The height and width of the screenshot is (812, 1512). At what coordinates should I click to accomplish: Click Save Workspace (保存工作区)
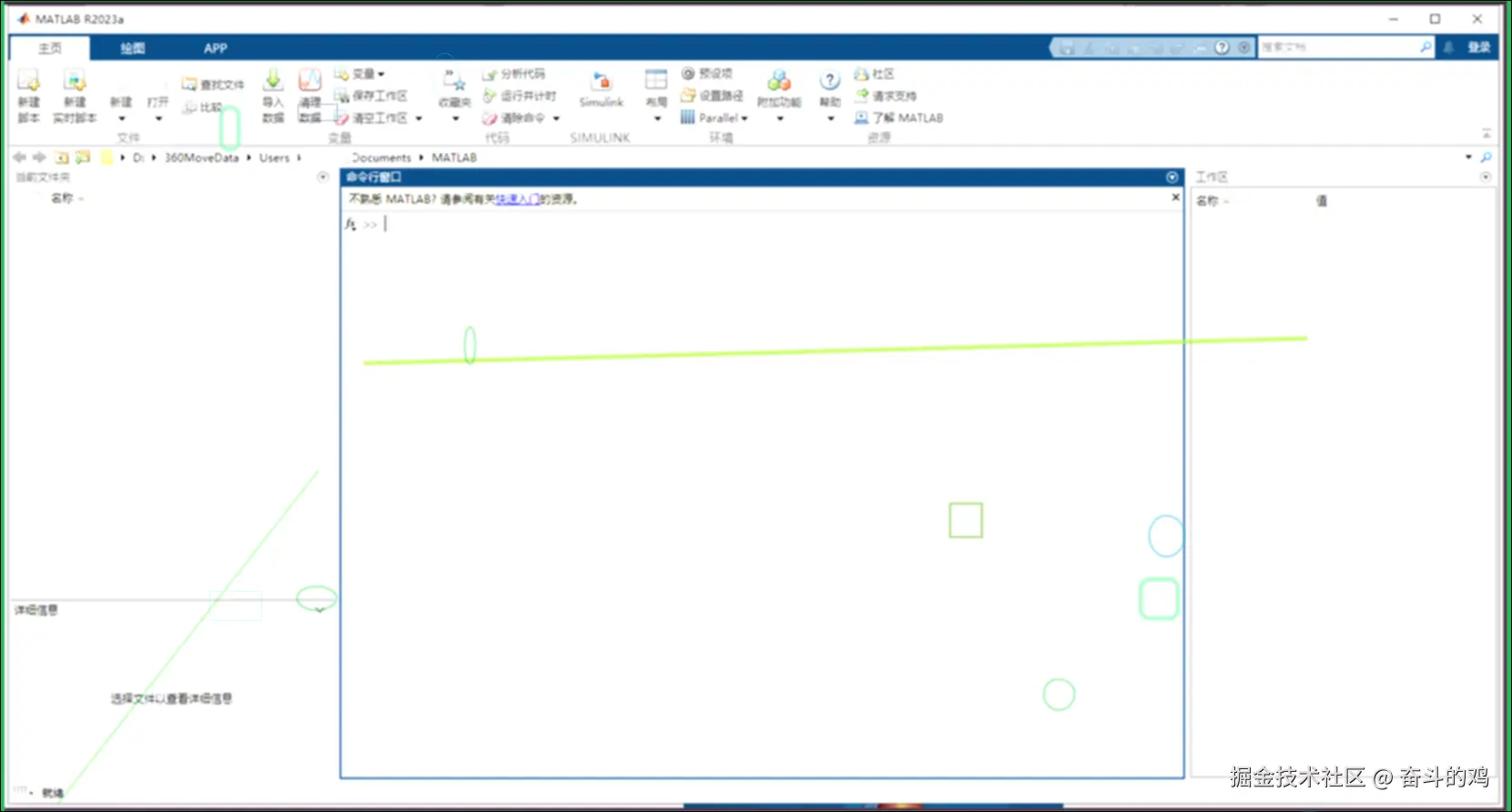pos(370,96)
